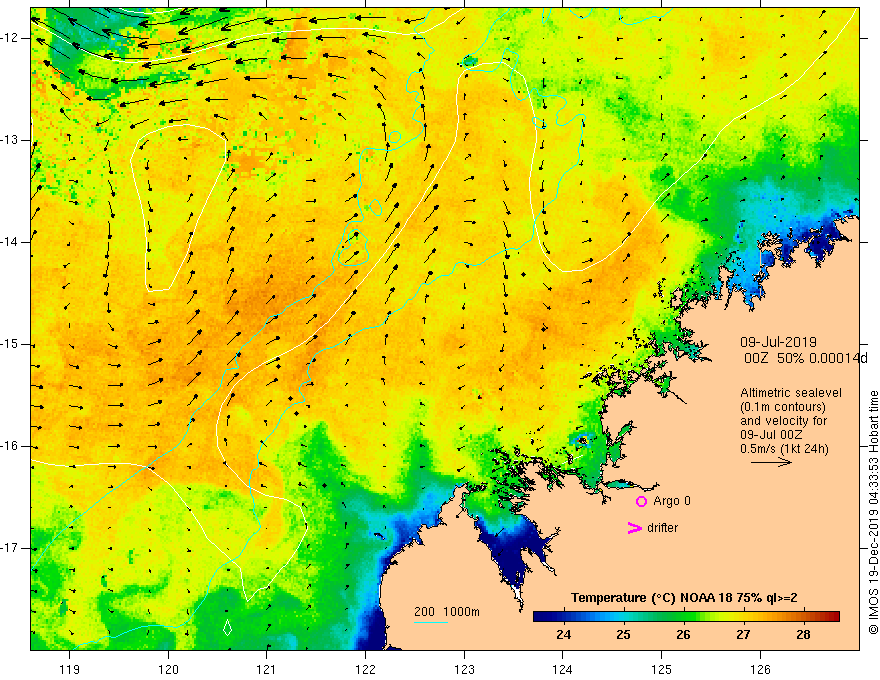Click the latitude axis label -13

tap(11, 140)
